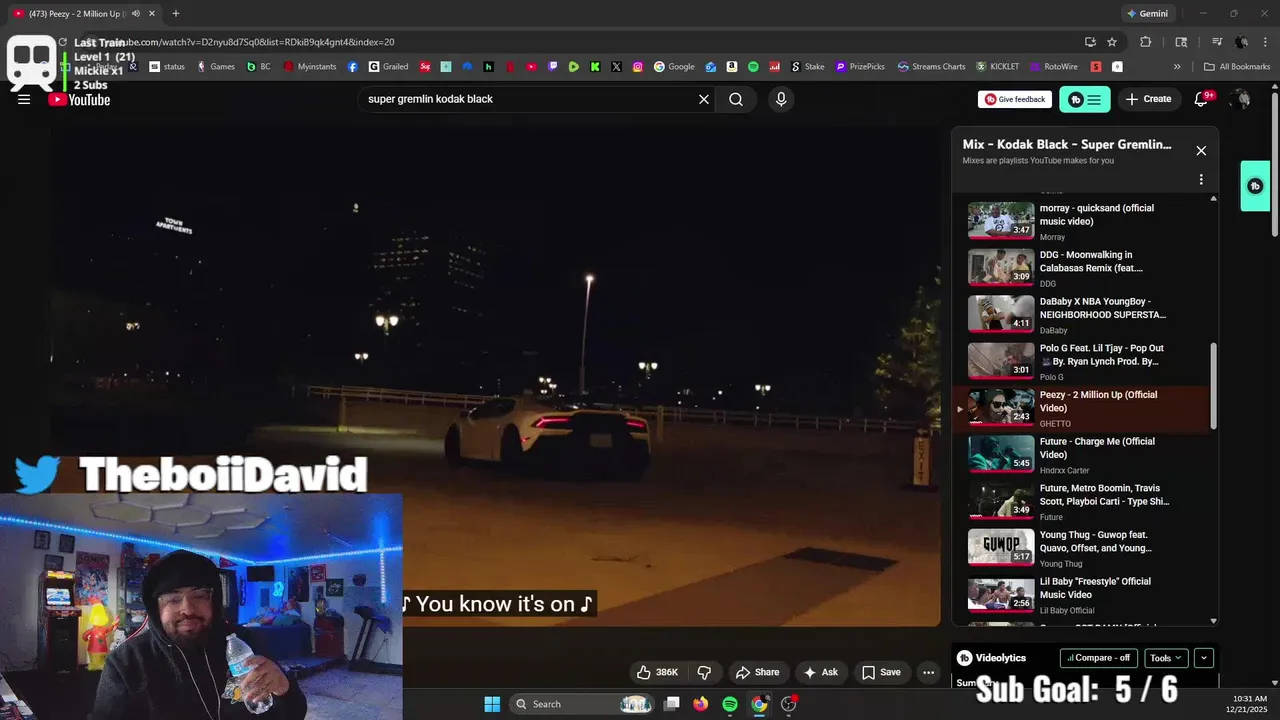Screen dimensions: 1280x720
Task: Open the Instagram bookmark icon
Action: coord(638,66)
